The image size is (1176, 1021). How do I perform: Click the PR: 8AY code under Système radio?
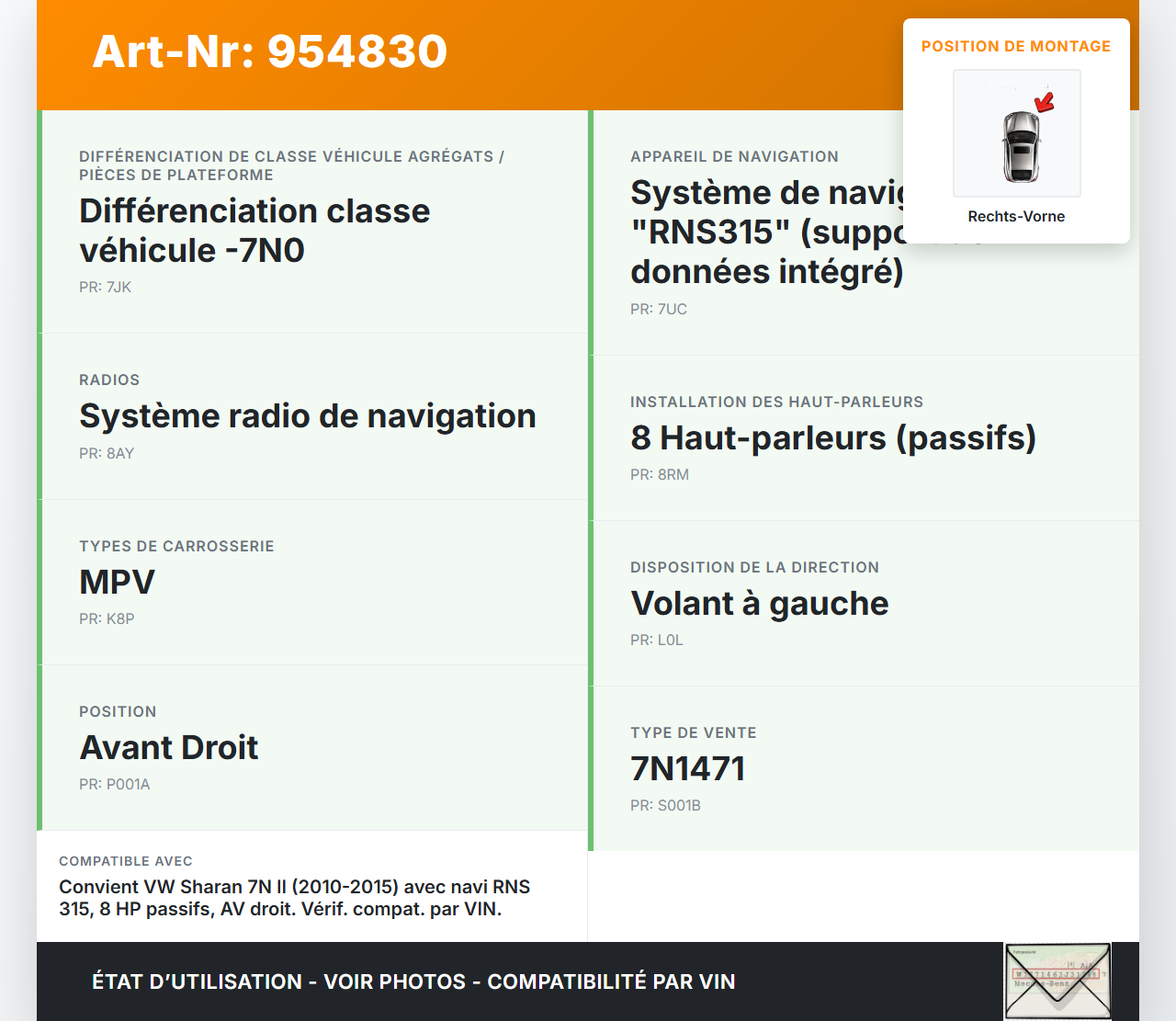[x=106, y=453]
